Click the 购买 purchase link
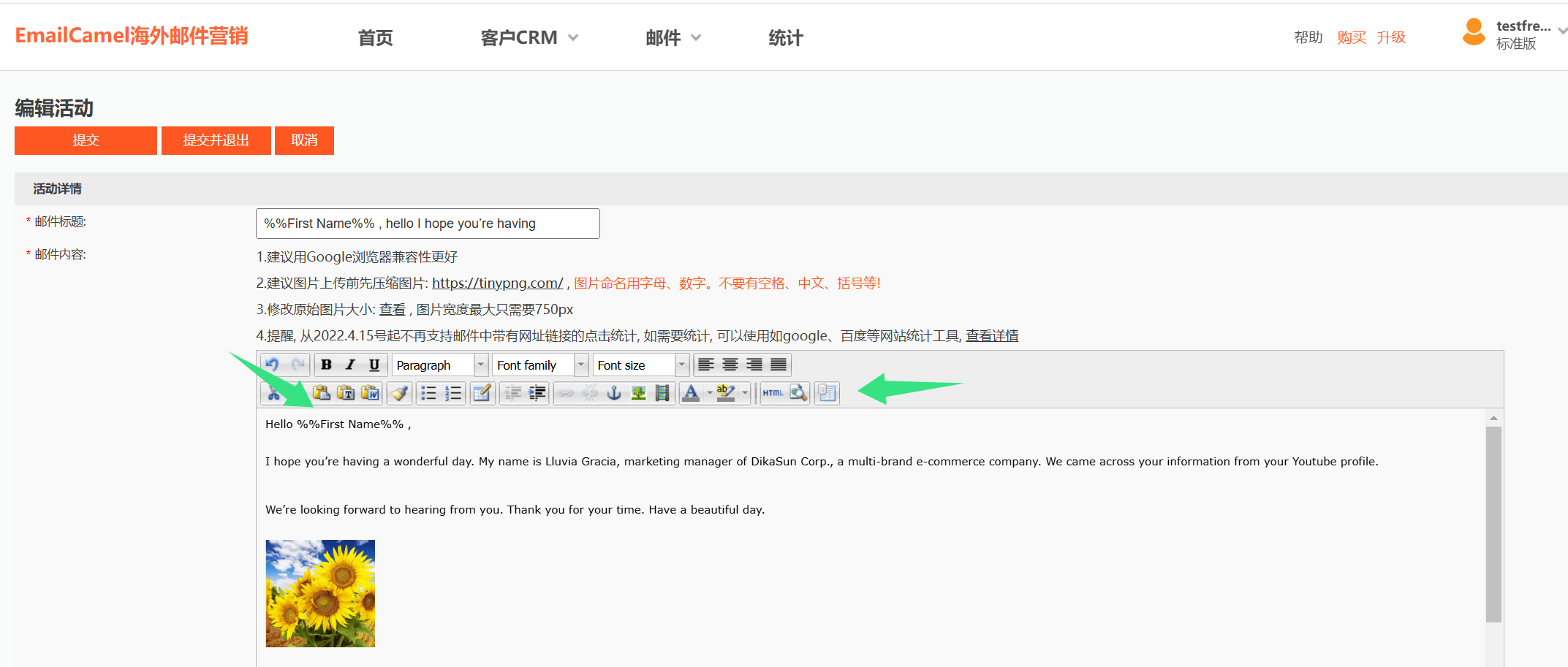Viewport: 1568px width, 667px height. 1352,37
